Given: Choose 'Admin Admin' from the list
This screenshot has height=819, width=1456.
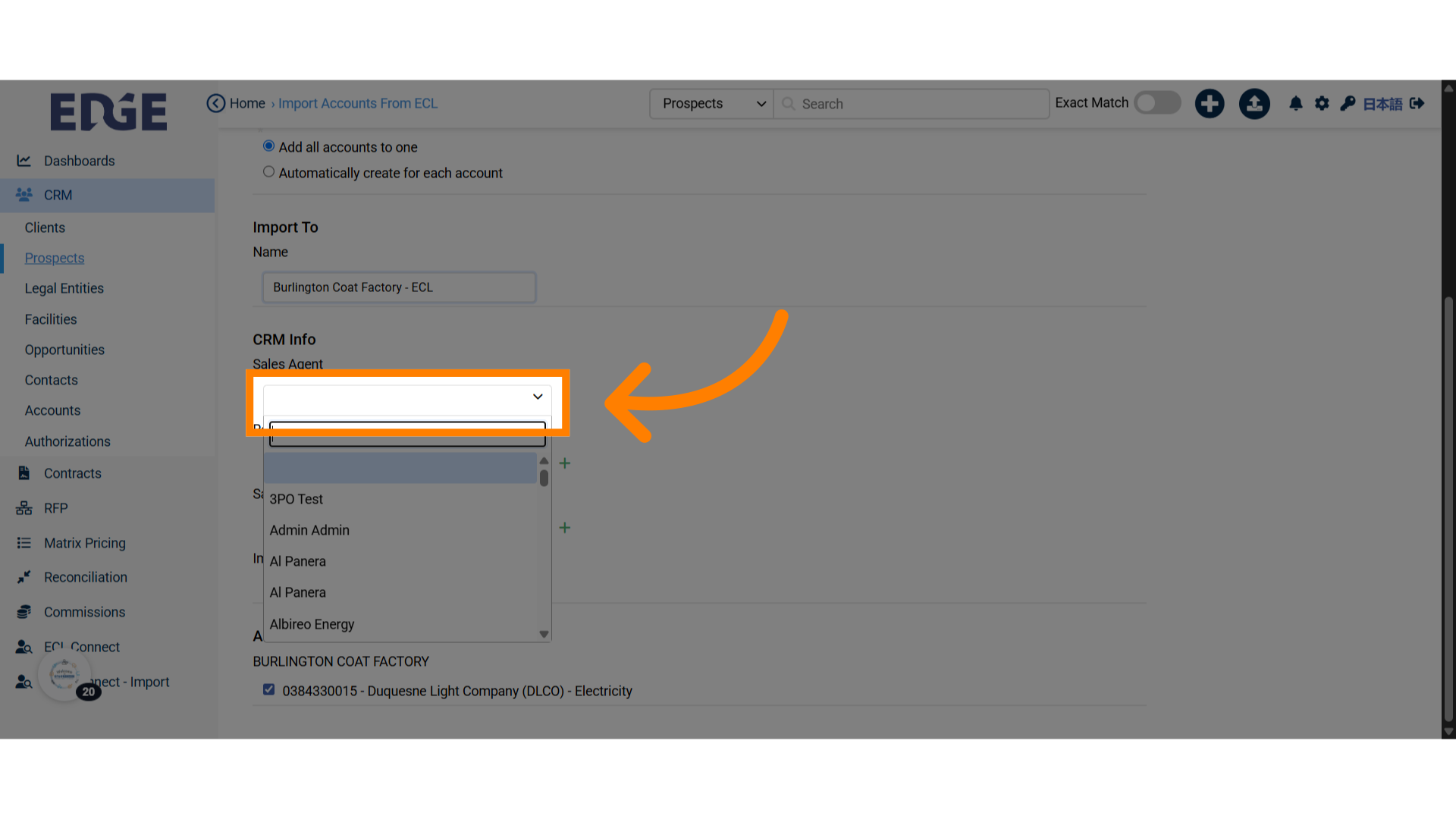Looking at the screenshot, I should [400, 530].
